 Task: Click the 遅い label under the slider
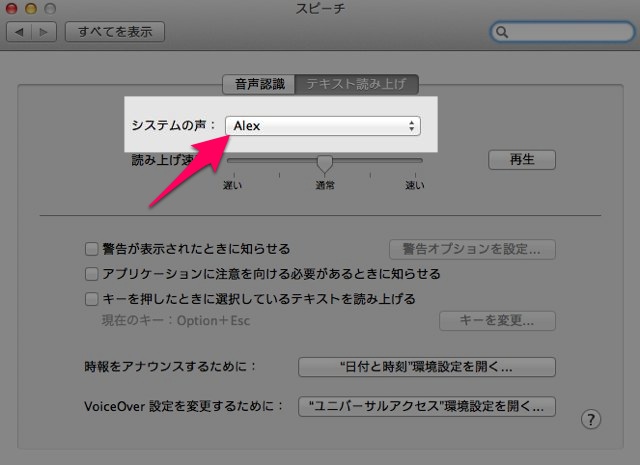(233, 185)
